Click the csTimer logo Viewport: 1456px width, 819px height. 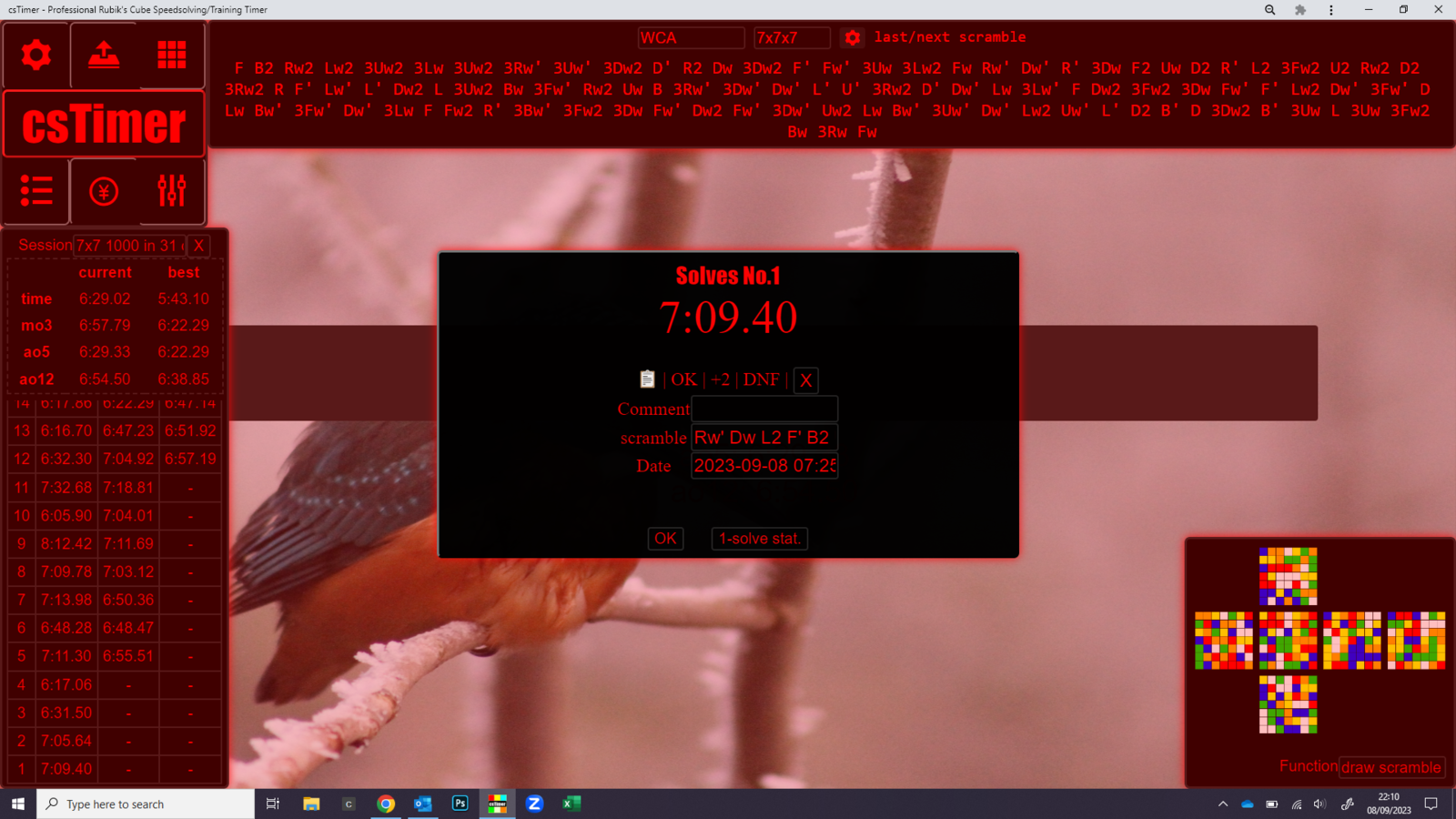(105, 124)
